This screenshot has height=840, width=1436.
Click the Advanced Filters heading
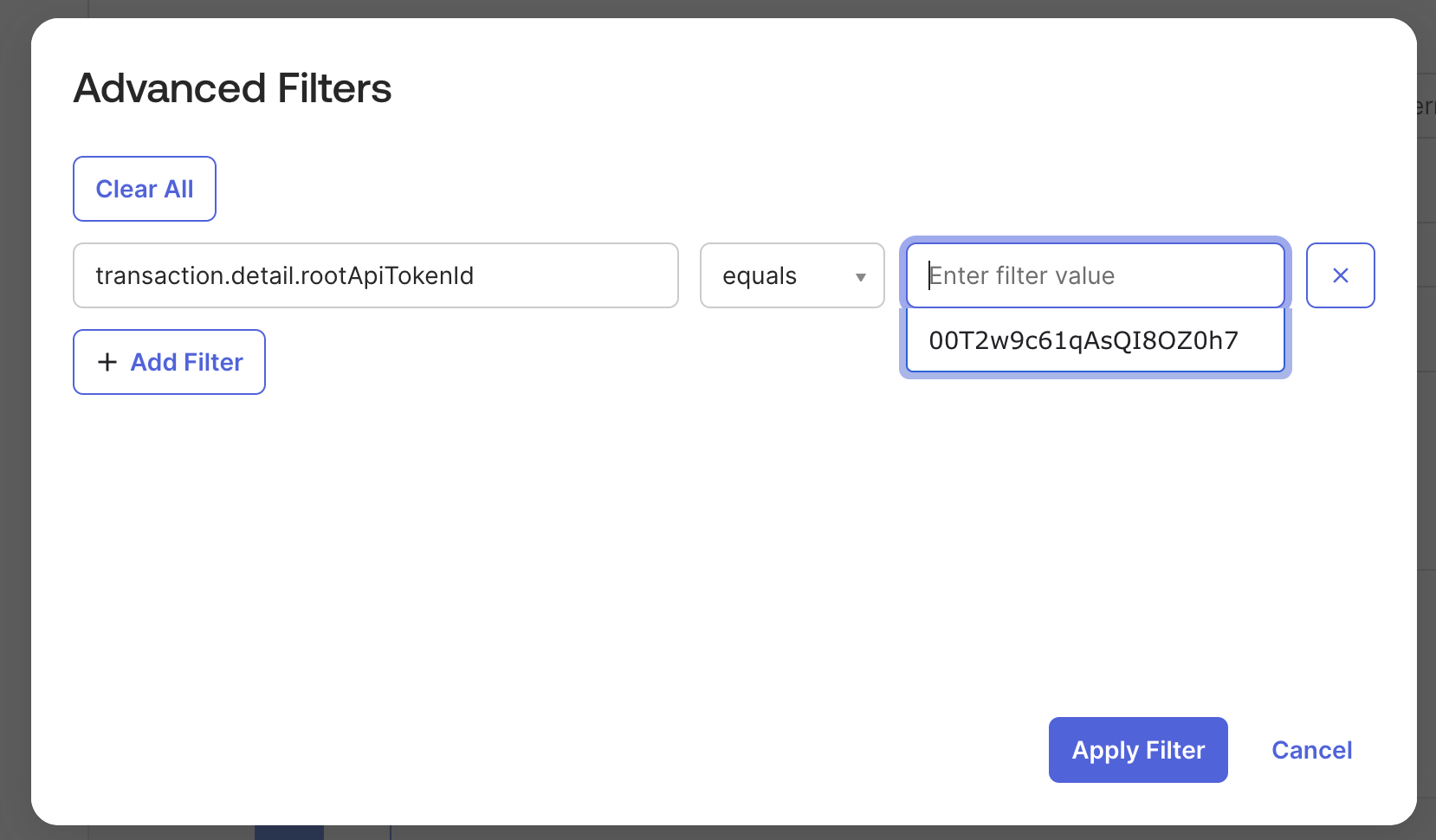click(x=232, y=88)
